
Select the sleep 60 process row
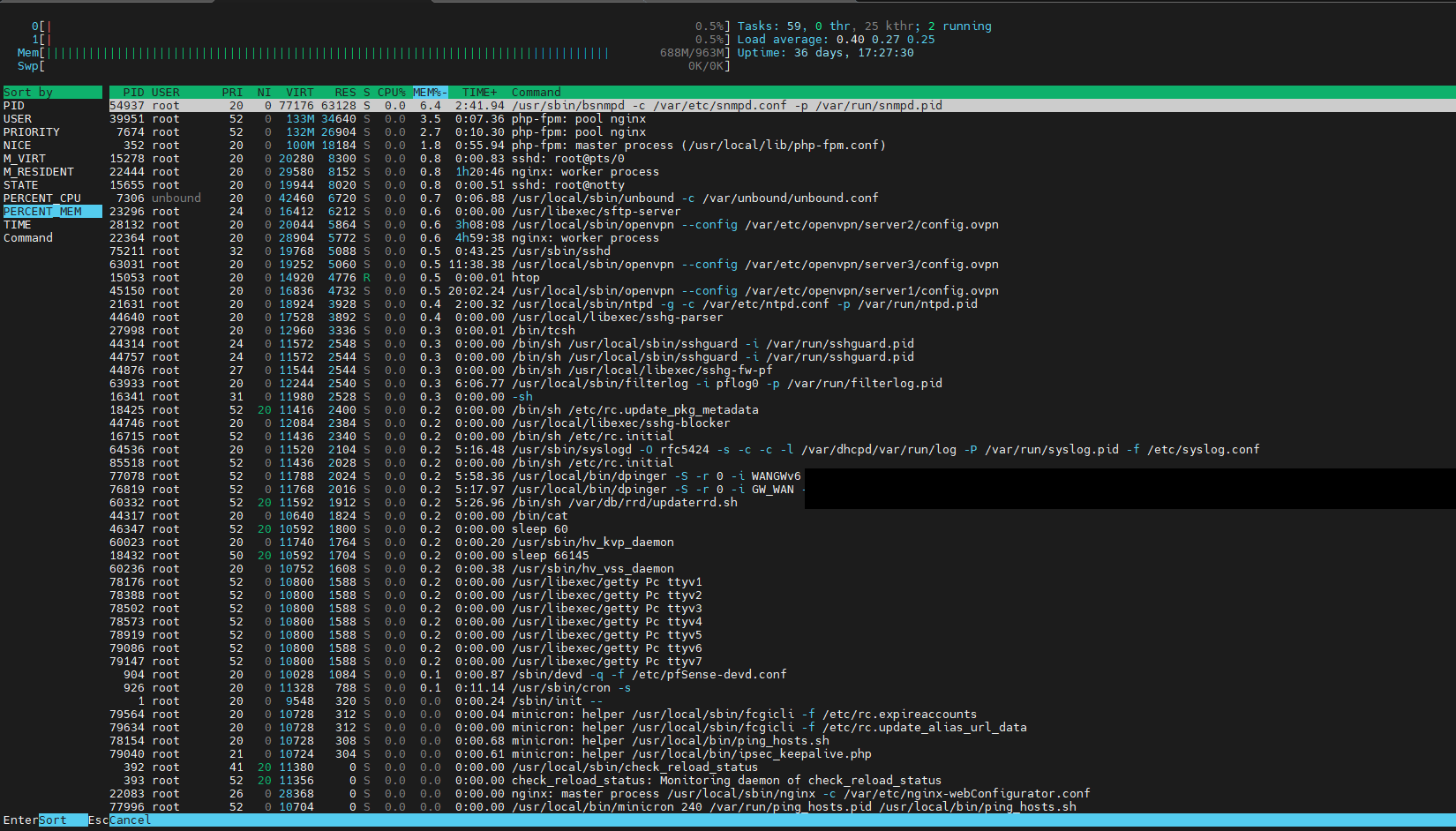tap(782, 529)
